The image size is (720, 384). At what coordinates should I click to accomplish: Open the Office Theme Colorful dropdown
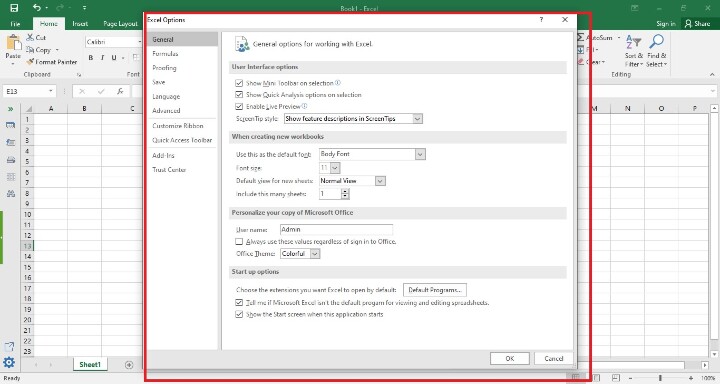coord(315,254)
